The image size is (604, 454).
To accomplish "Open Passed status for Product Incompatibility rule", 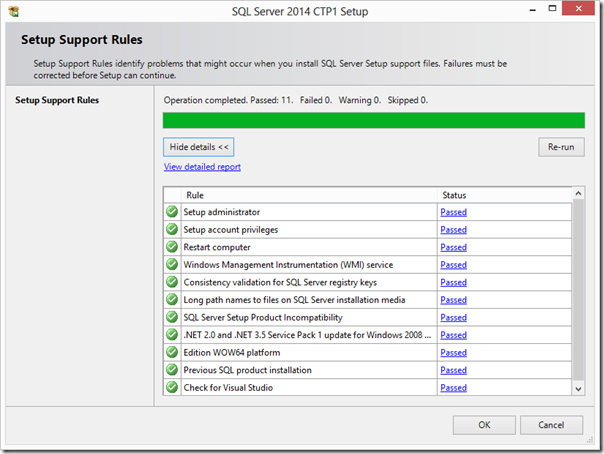I will click(453, 318).
